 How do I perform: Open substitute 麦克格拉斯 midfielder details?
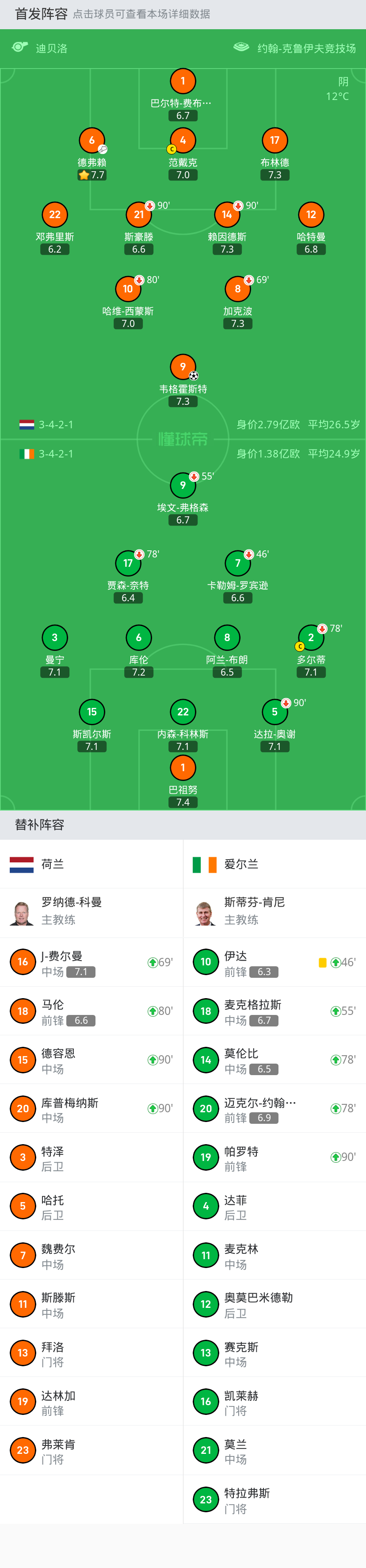[x=275, y=1011]
